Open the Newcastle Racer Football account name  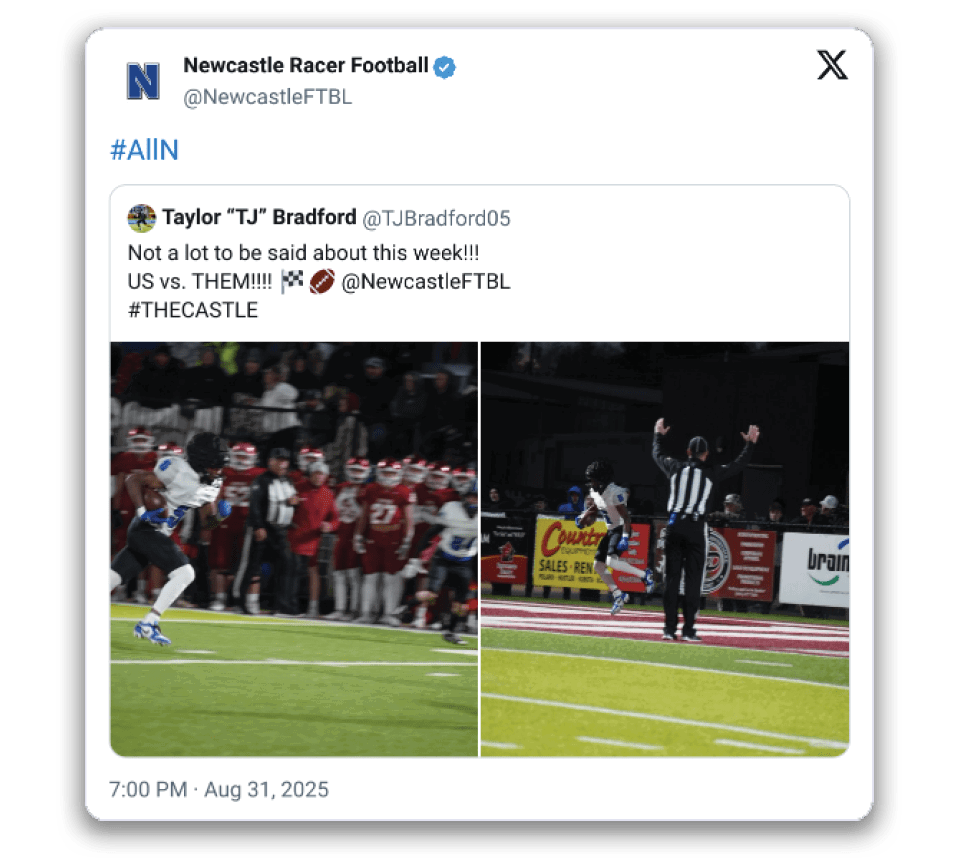[305, 66]
